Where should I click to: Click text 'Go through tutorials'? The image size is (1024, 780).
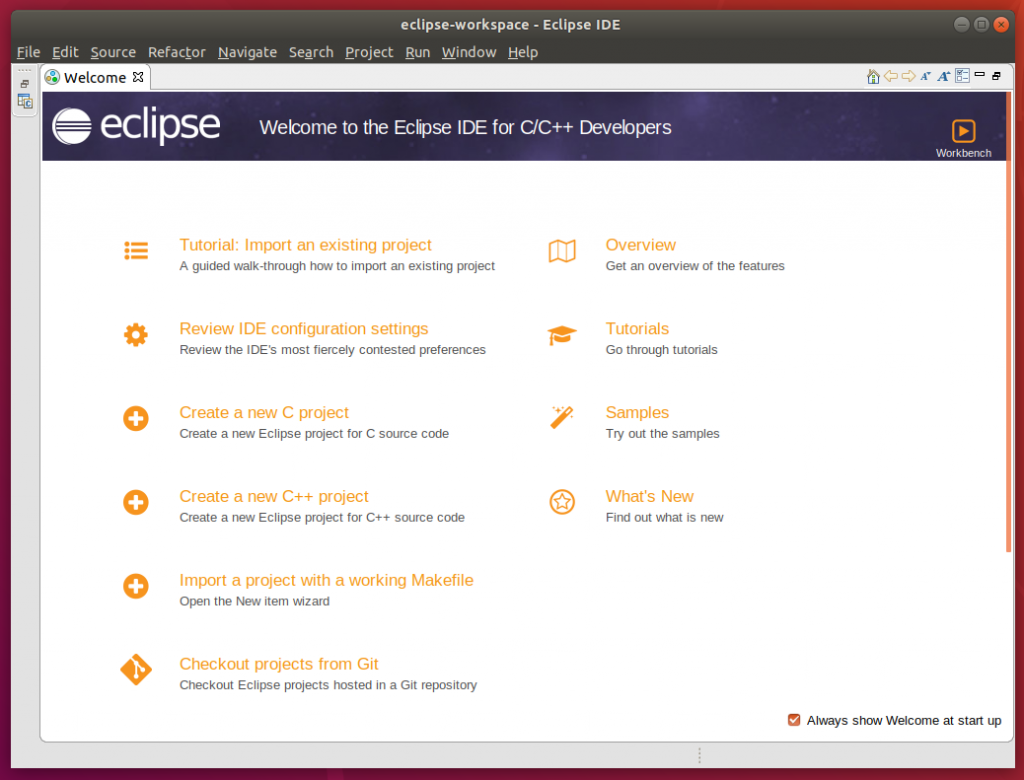click(661, 350)
